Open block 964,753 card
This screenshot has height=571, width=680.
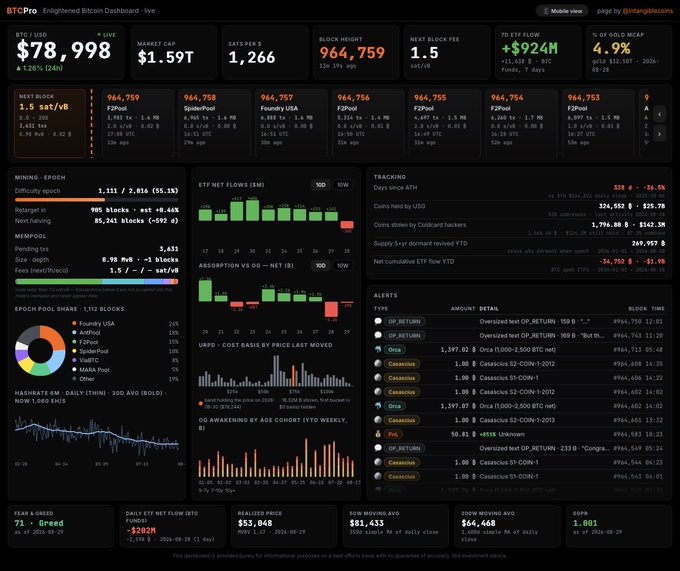[598, 123]
